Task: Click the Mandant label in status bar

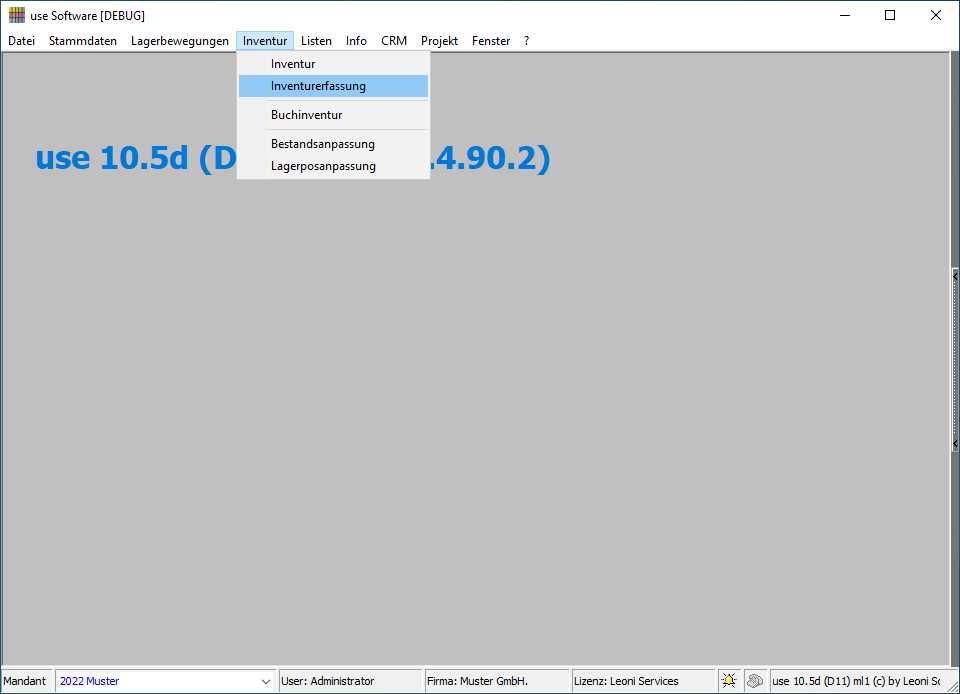Action: (24, 681)
